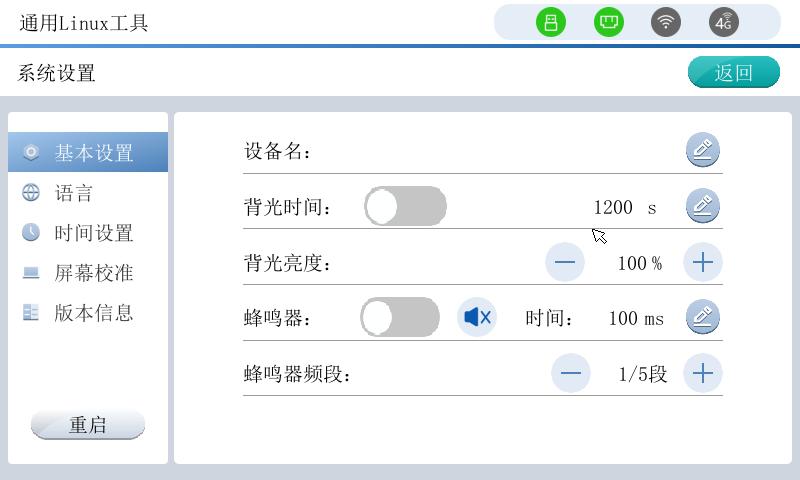
Task: Select 屏幕校准 screen calibration
Action: [x=93, y=273]
